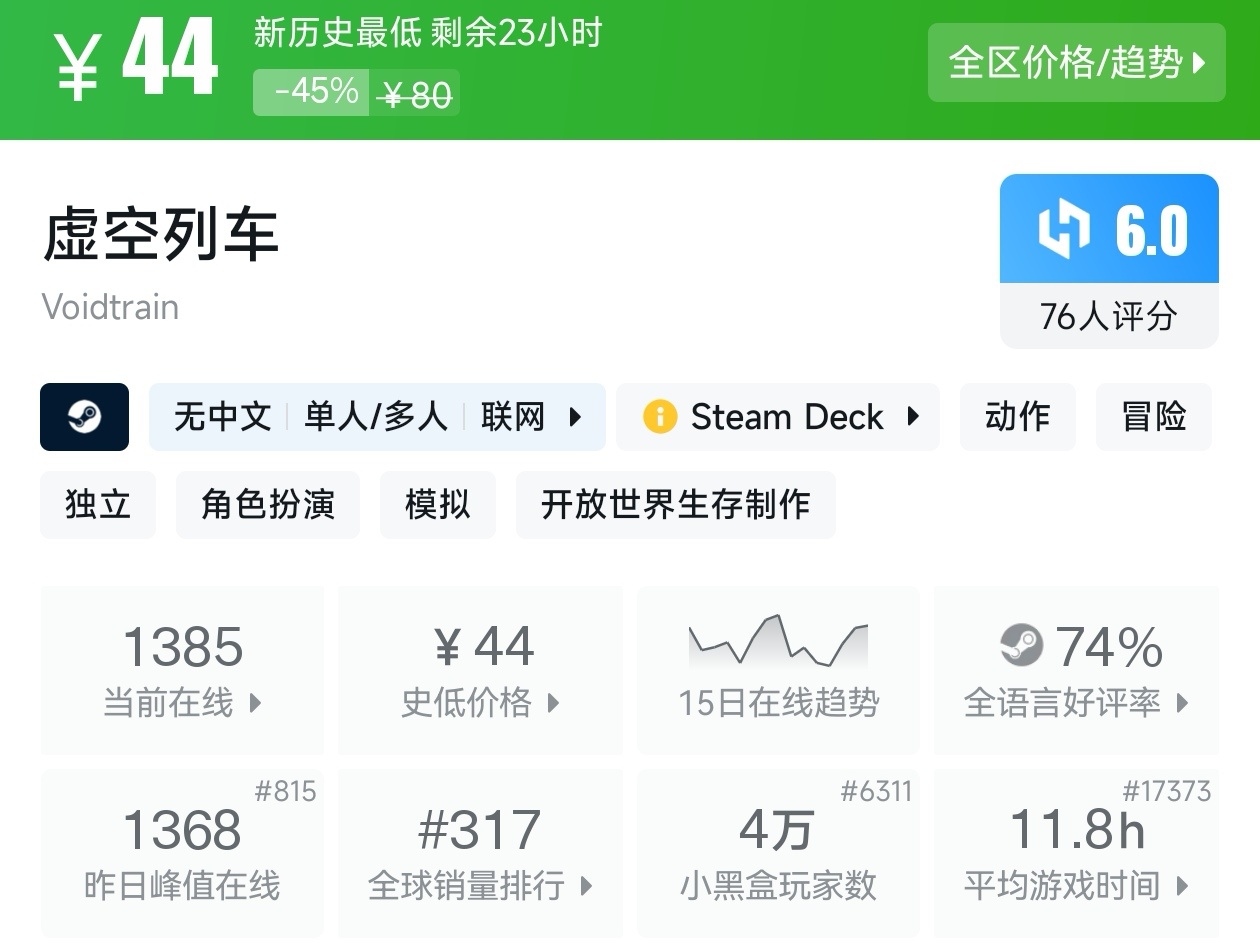
Task: Open the ¥44 史低价格 stat card
Action: 480,670
